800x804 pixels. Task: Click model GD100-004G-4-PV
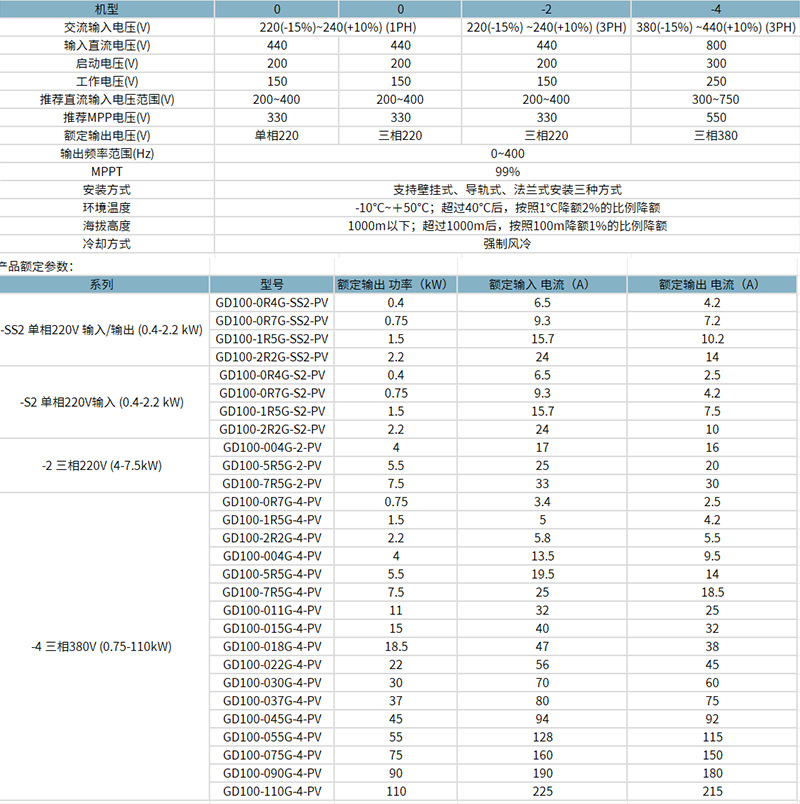pos(272,556)
